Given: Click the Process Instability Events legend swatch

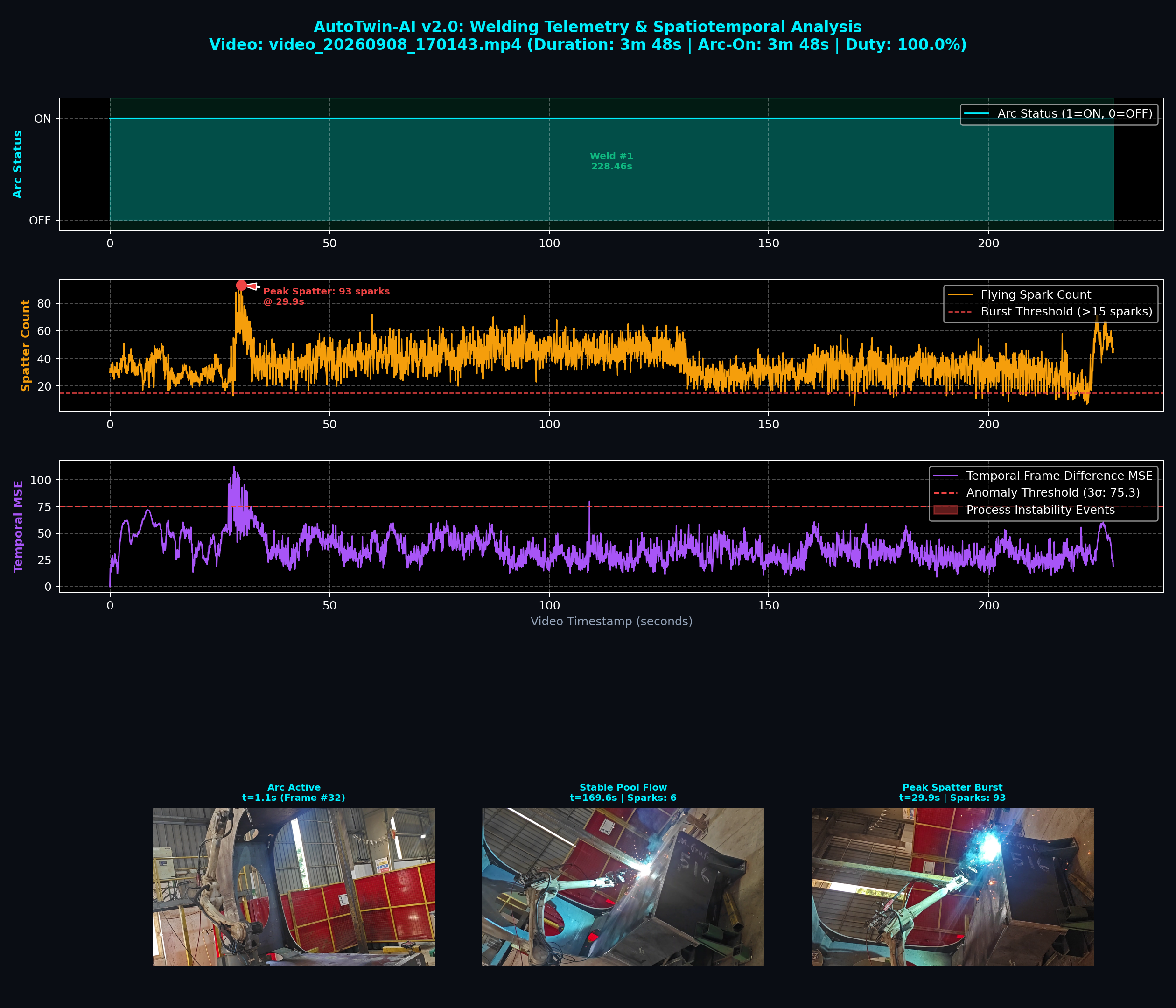Looking at the screenshot, I should [945, 510].
